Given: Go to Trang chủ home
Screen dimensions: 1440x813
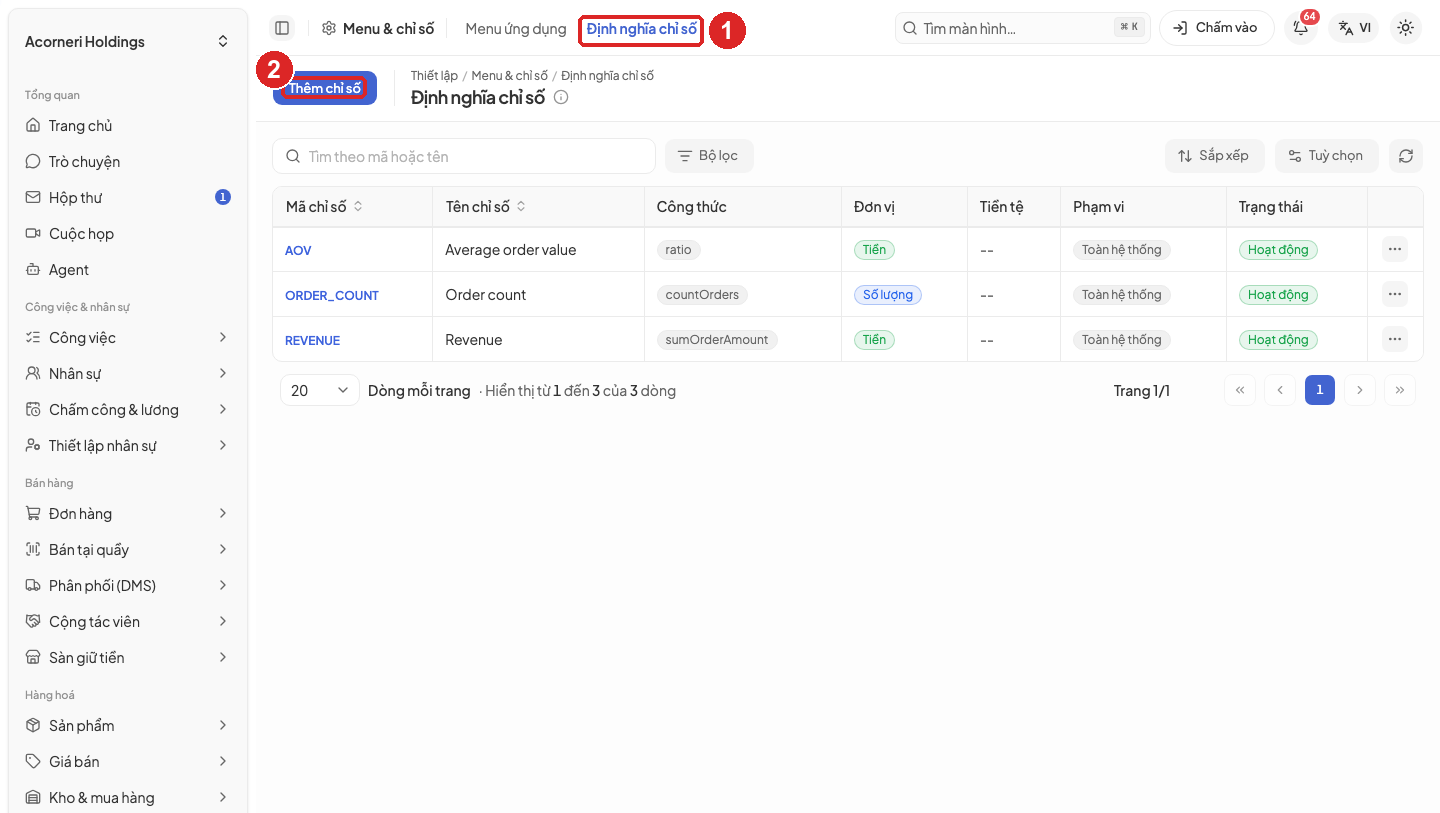Looking at the screenshot, I should point(127,126).
